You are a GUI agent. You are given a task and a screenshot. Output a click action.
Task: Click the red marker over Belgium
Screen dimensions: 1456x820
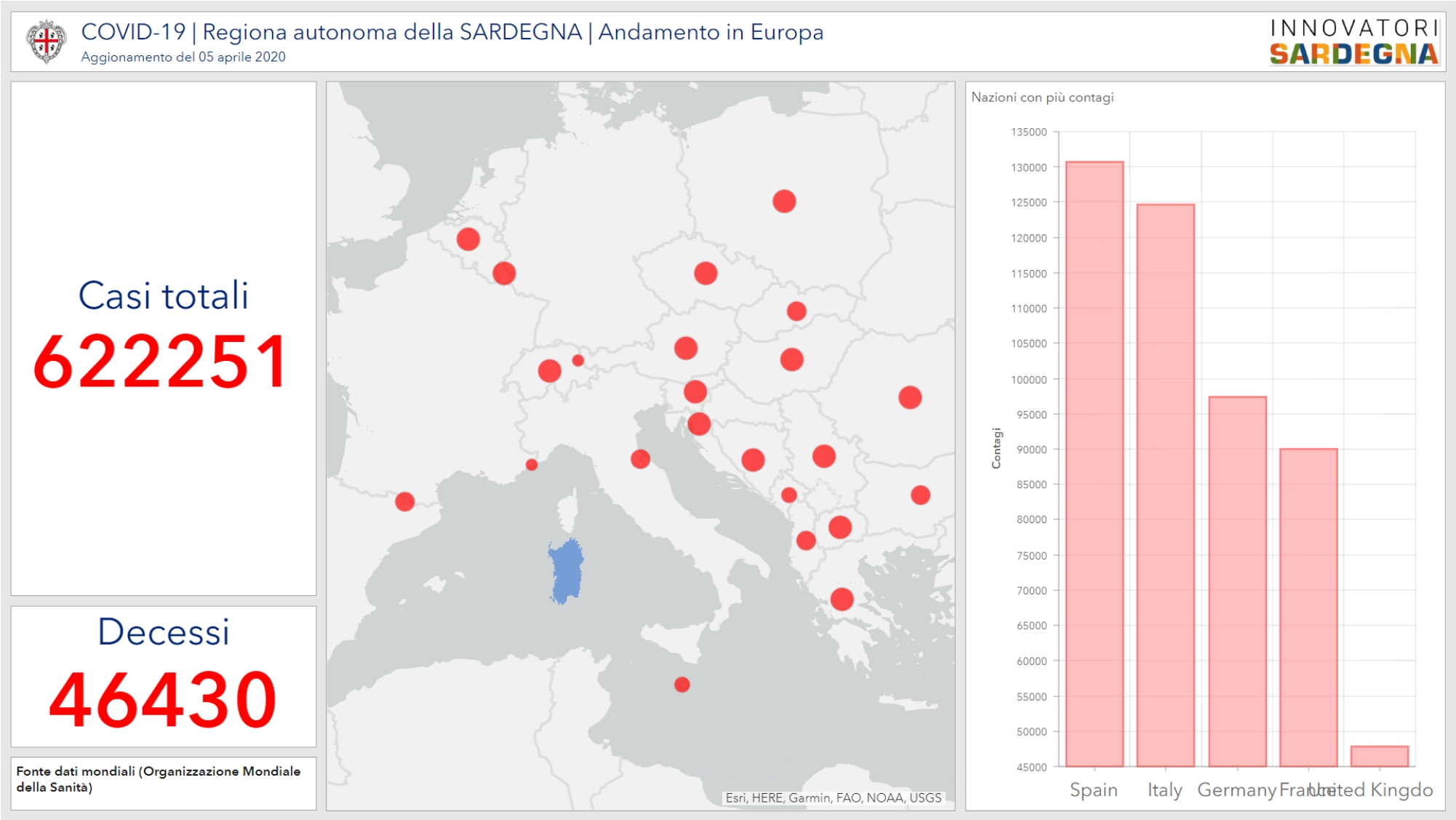tap(468, 239)
